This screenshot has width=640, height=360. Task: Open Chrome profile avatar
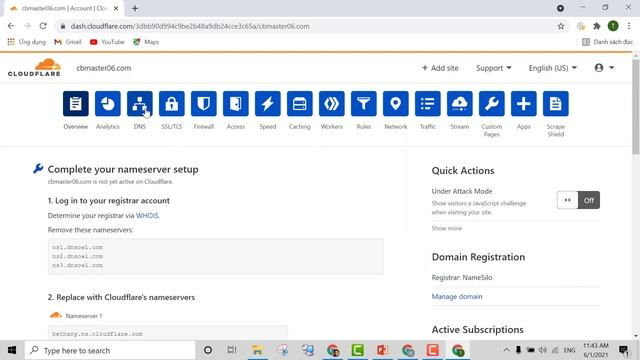[613, 26]
